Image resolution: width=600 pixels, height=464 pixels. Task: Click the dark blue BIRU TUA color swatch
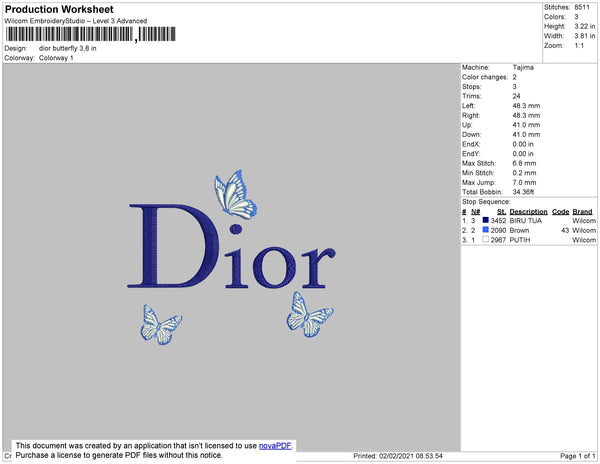pos(486,220)
